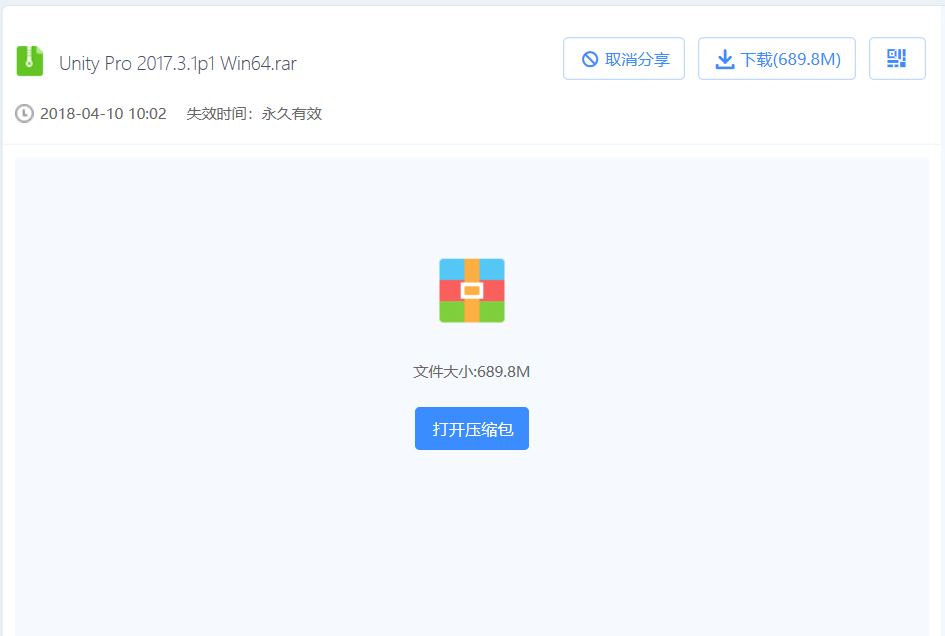Click the 打开压缩包 button
945x636 pixels.
(472, 429)
